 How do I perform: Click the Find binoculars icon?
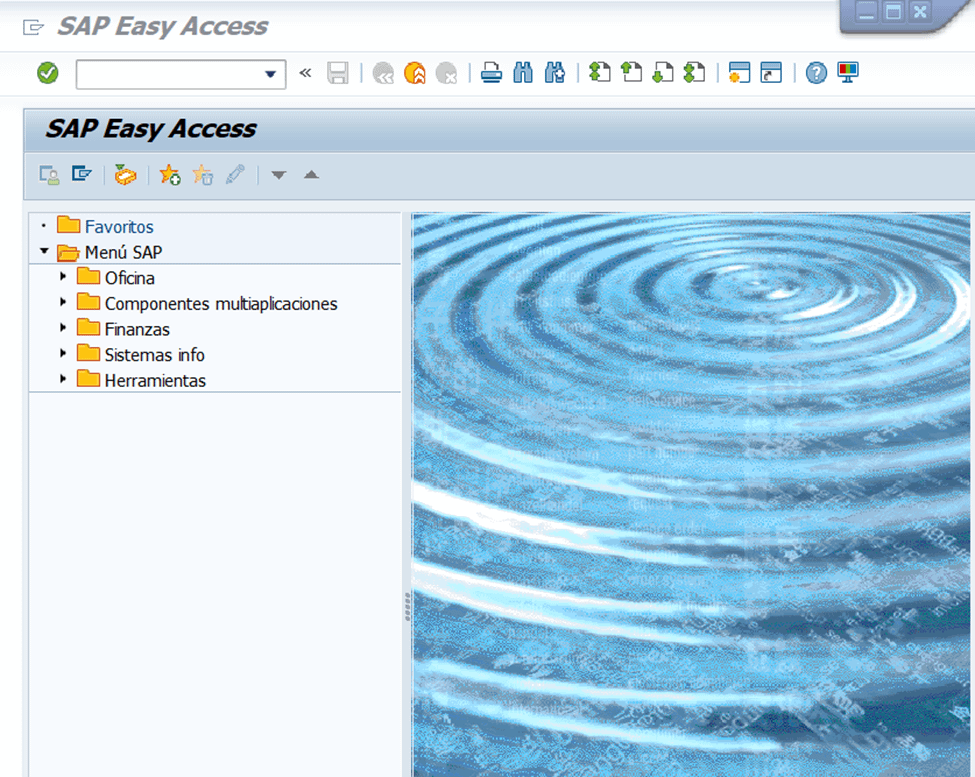point(523,73)
